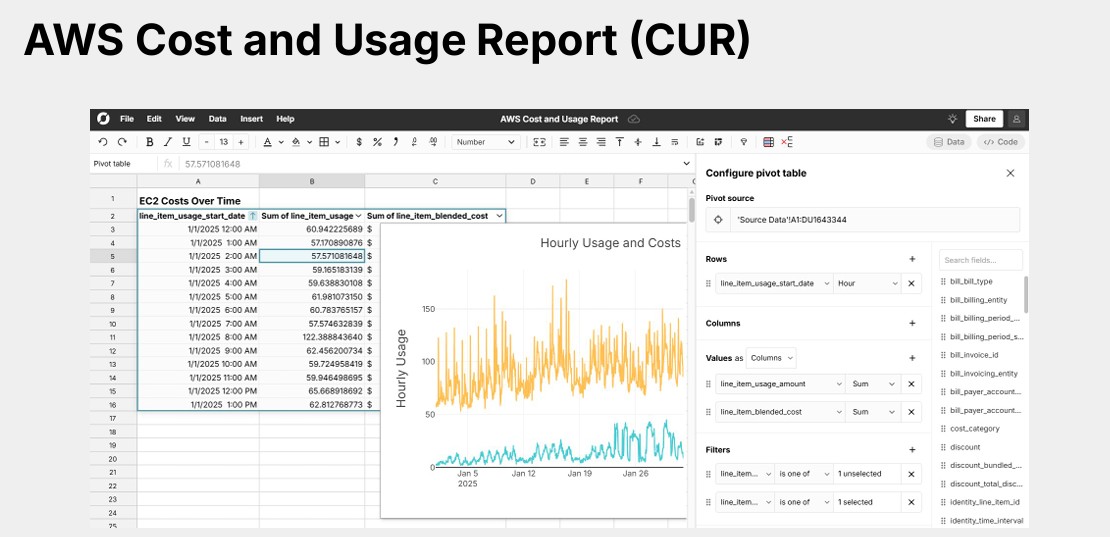Remove the line_item_blended_cost value field
This screenshot has height=537, width=1110.
click(x=911, y=412)
